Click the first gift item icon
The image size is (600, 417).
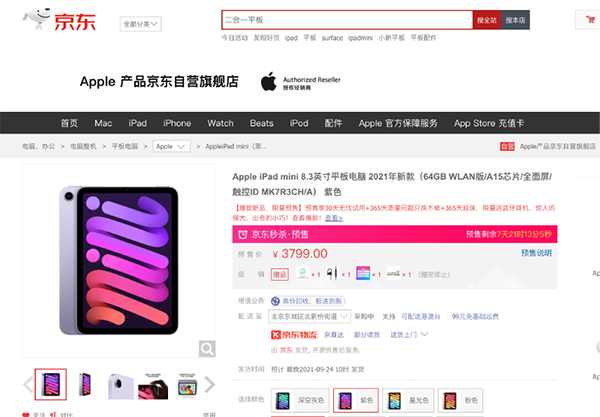(x=303, y=274)
